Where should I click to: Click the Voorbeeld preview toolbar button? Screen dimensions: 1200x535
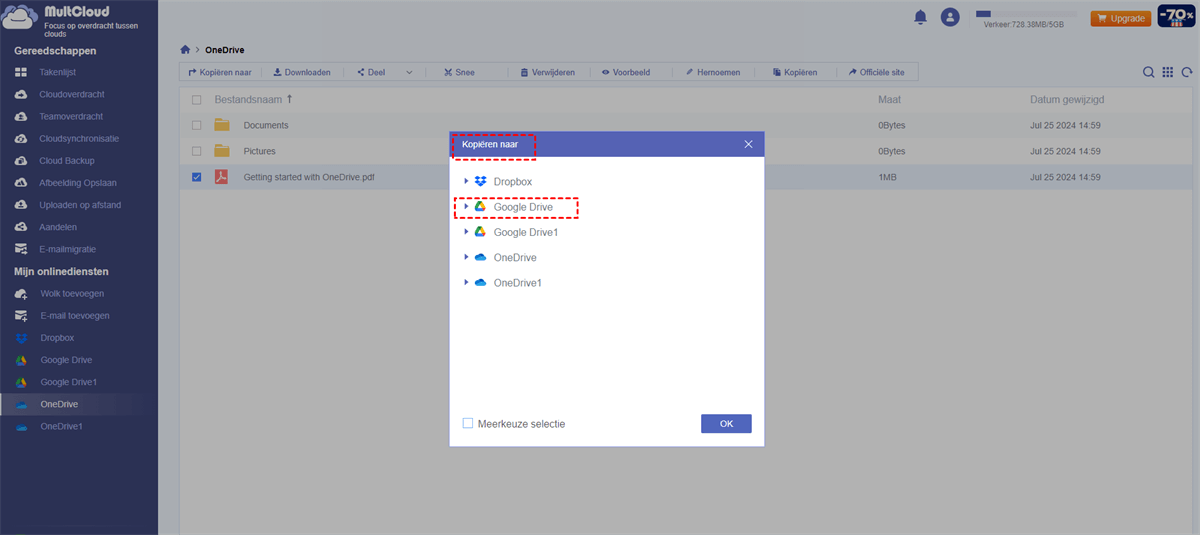625,72
